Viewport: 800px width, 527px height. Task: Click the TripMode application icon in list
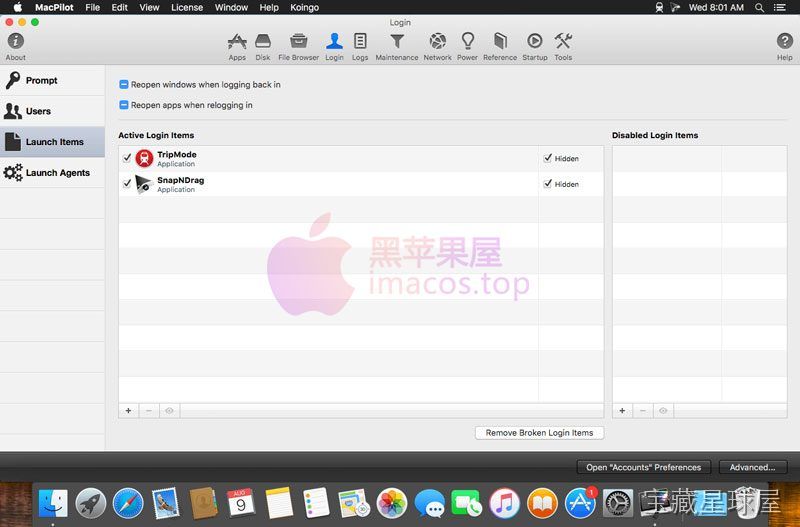144,159
